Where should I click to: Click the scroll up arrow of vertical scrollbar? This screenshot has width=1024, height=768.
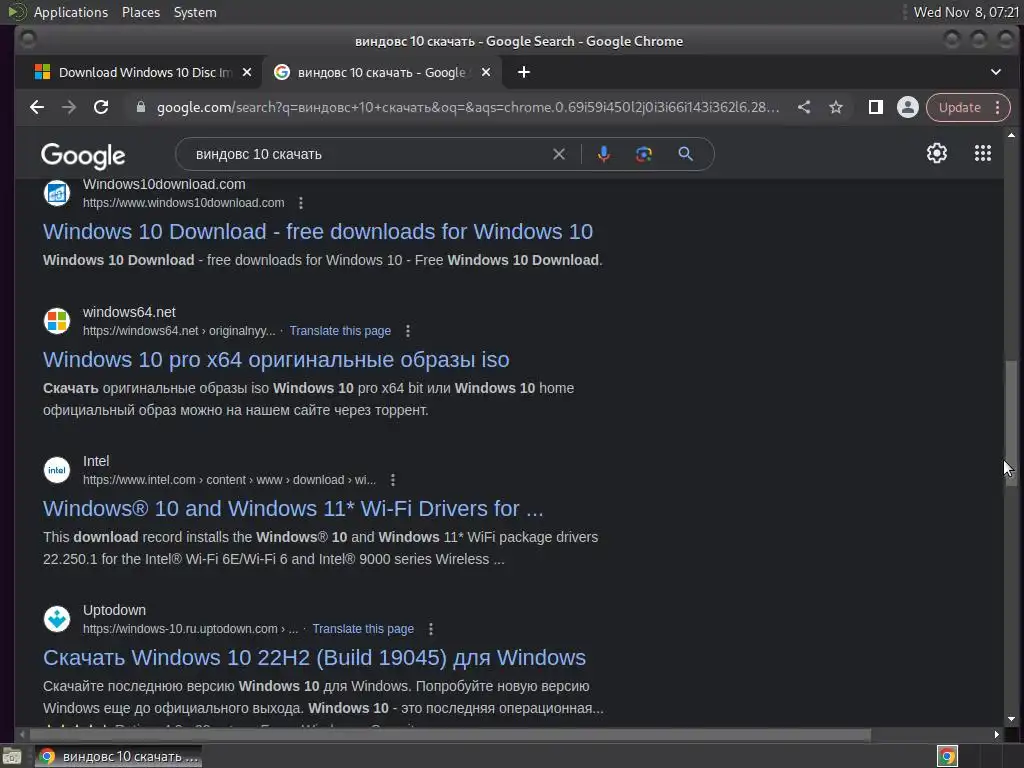[1011, 135]
